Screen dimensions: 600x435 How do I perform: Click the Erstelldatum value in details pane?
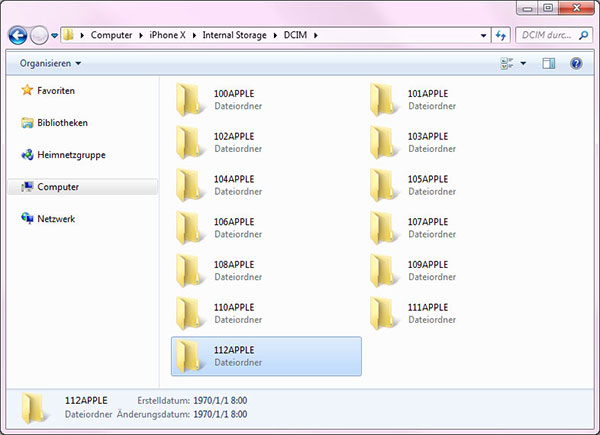tap(220, 401)
